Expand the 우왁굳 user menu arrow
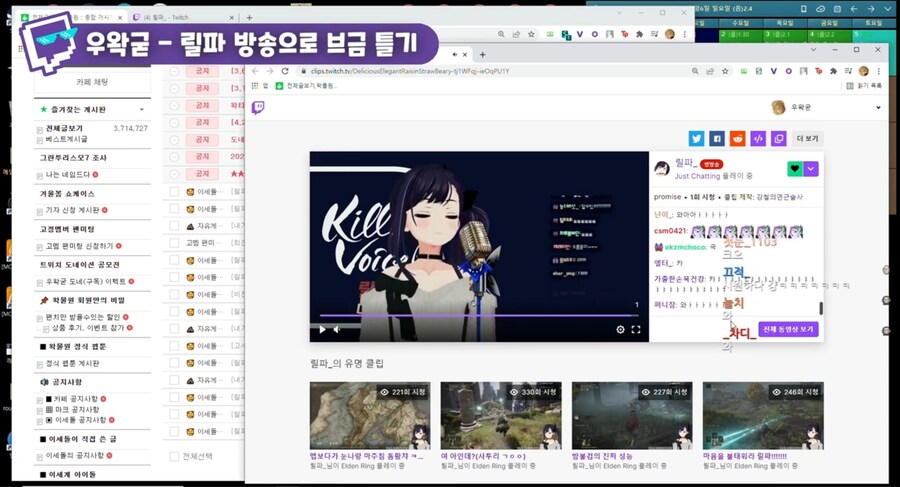900x487 pixels. coord(878,107)
